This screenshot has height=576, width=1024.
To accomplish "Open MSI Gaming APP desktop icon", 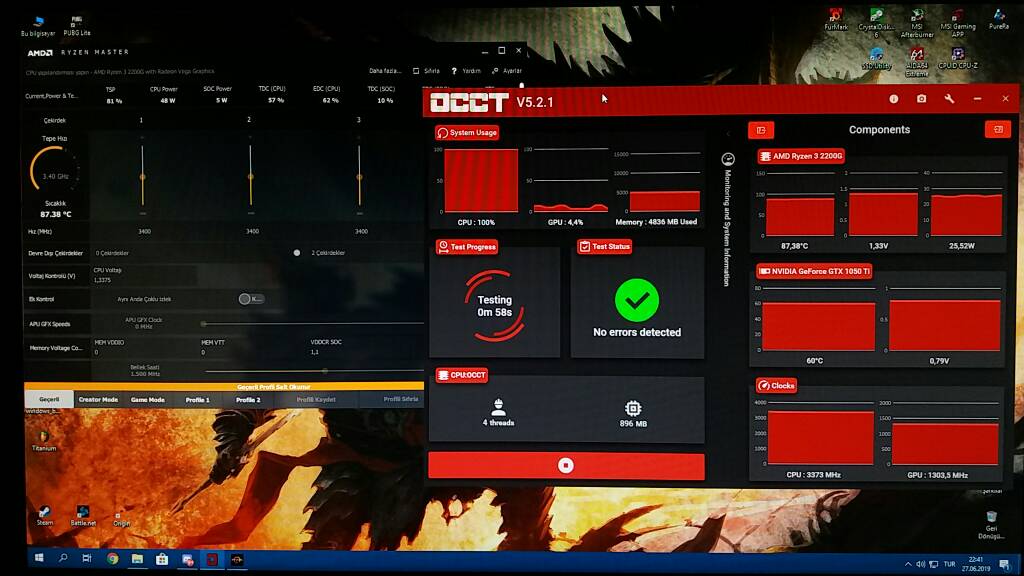I will tap(958, 23).
